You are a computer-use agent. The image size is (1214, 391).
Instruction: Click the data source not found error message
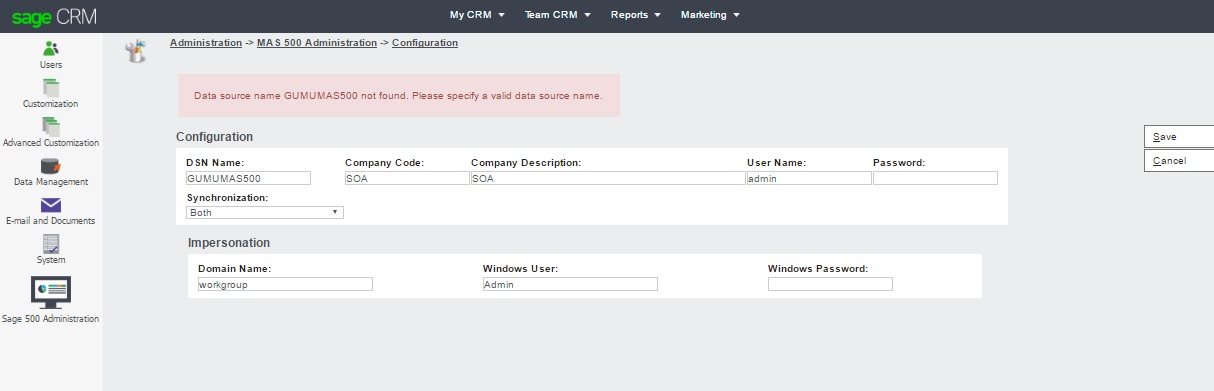[398, 96]
